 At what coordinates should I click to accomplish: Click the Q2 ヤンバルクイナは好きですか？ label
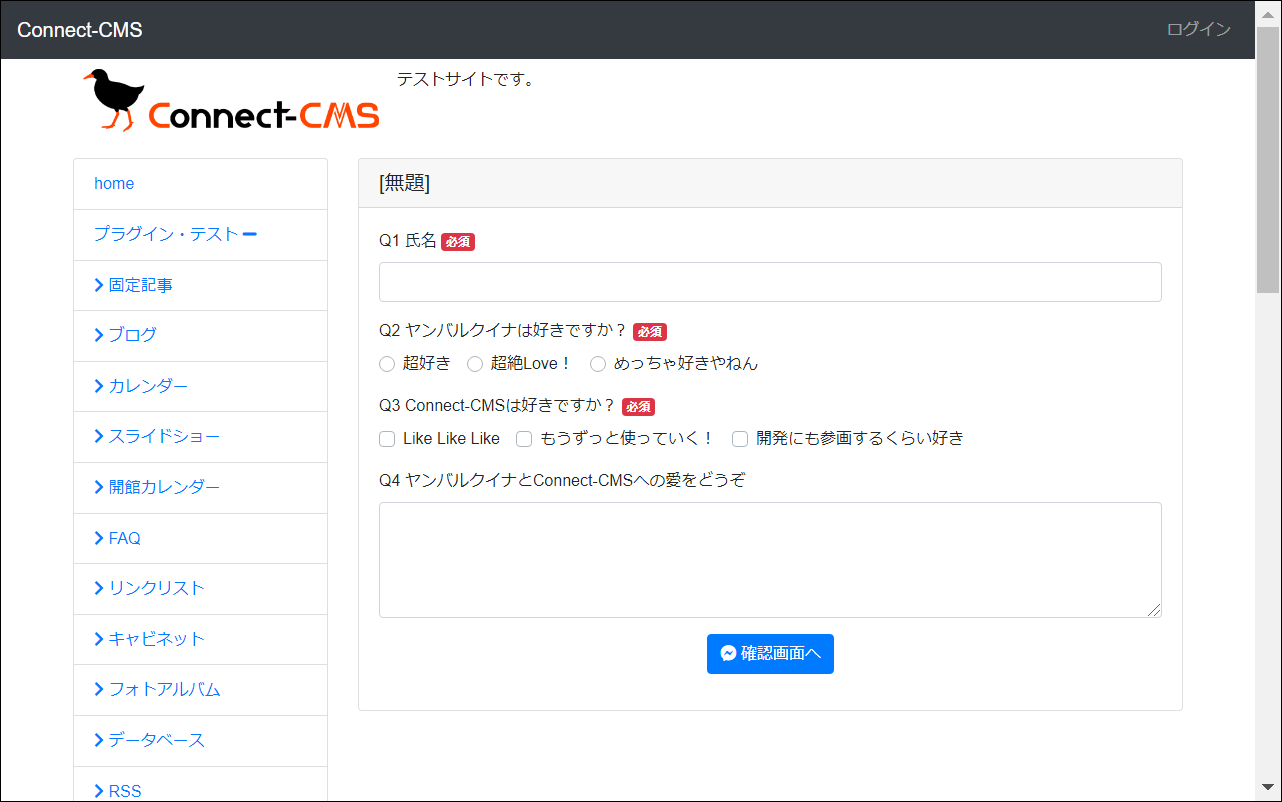[x=503, y=331]
